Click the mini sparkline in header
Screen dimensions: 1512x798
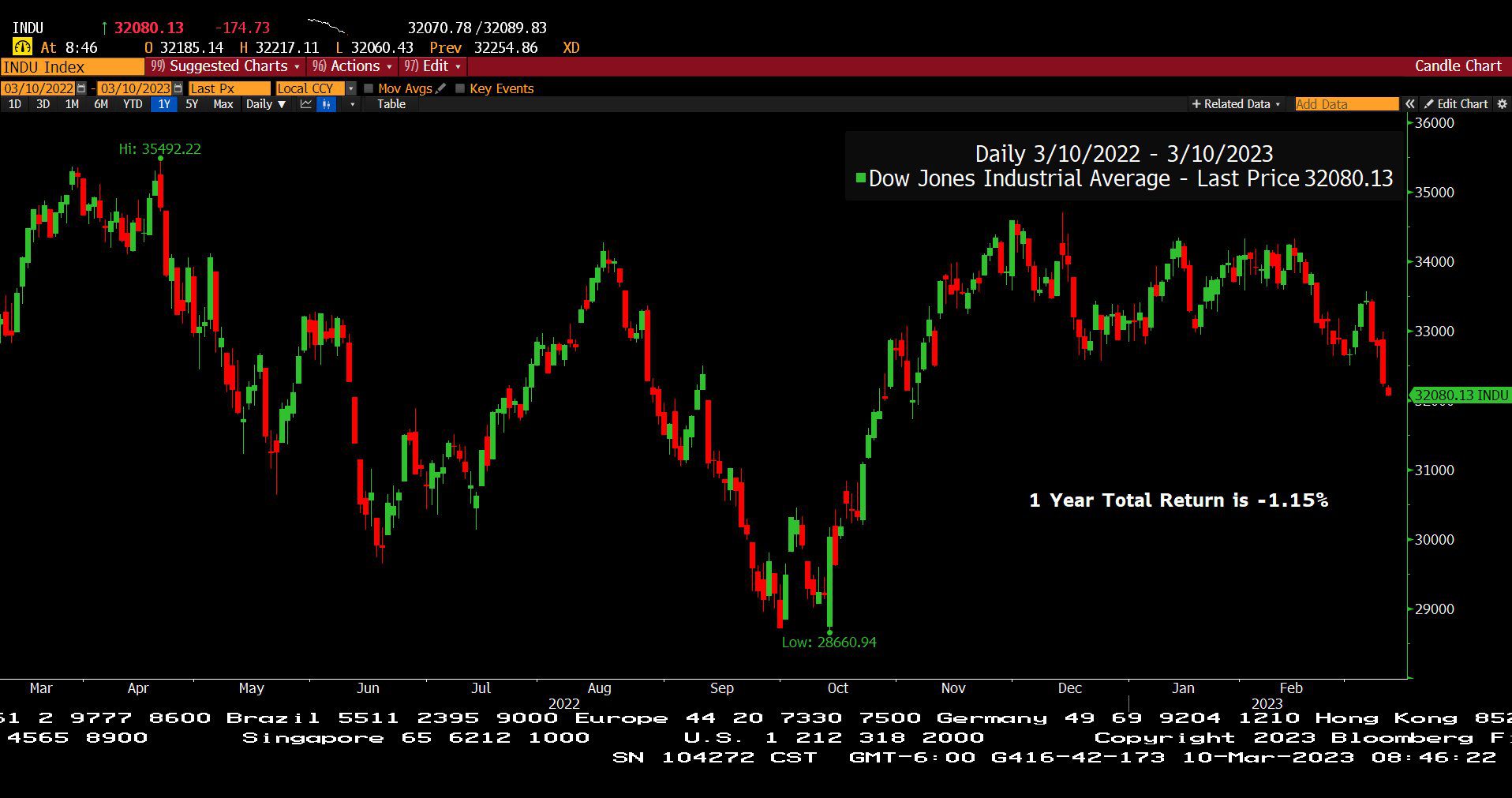click(x=326, y=25)
